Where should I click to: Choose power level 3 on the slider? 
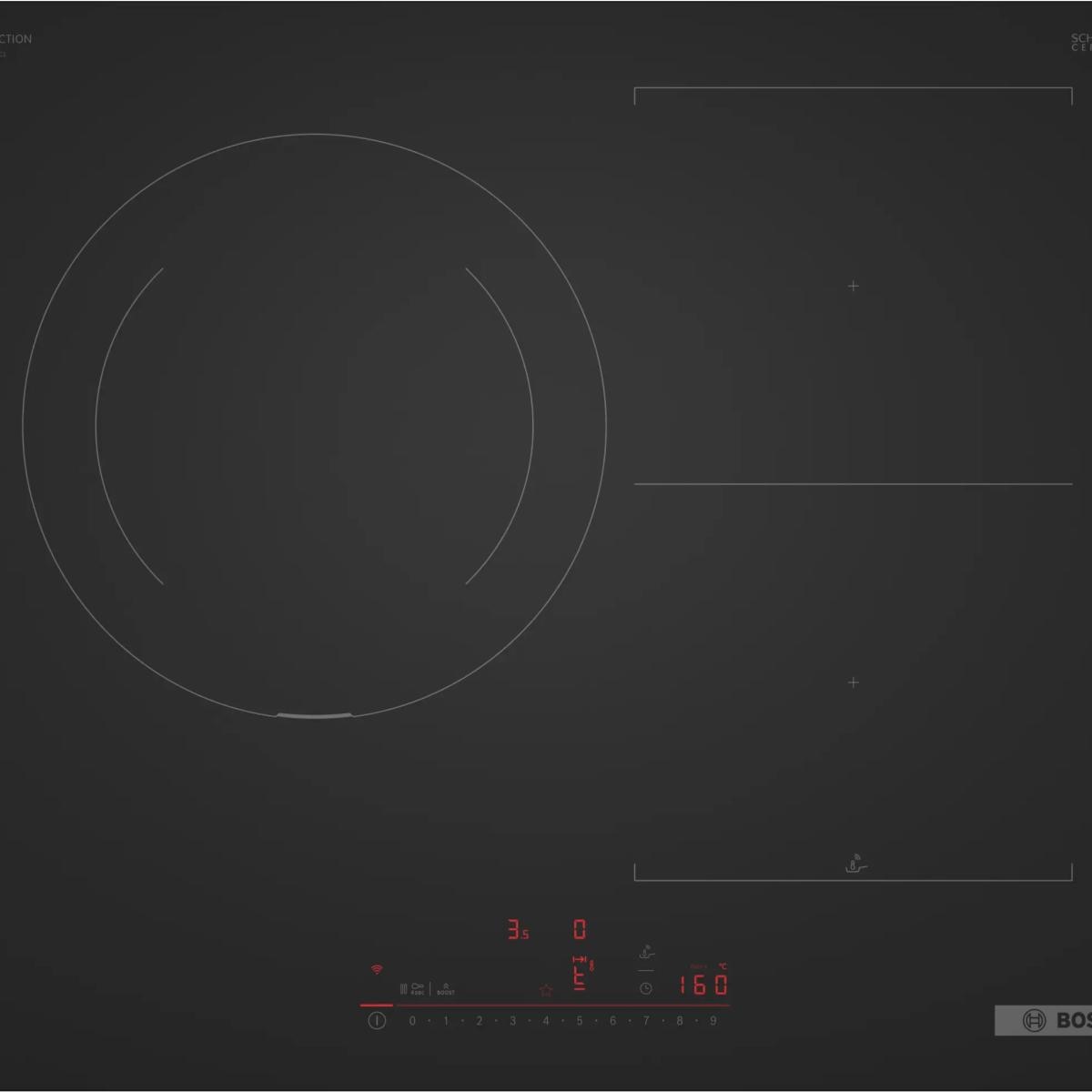(512, 1021)
